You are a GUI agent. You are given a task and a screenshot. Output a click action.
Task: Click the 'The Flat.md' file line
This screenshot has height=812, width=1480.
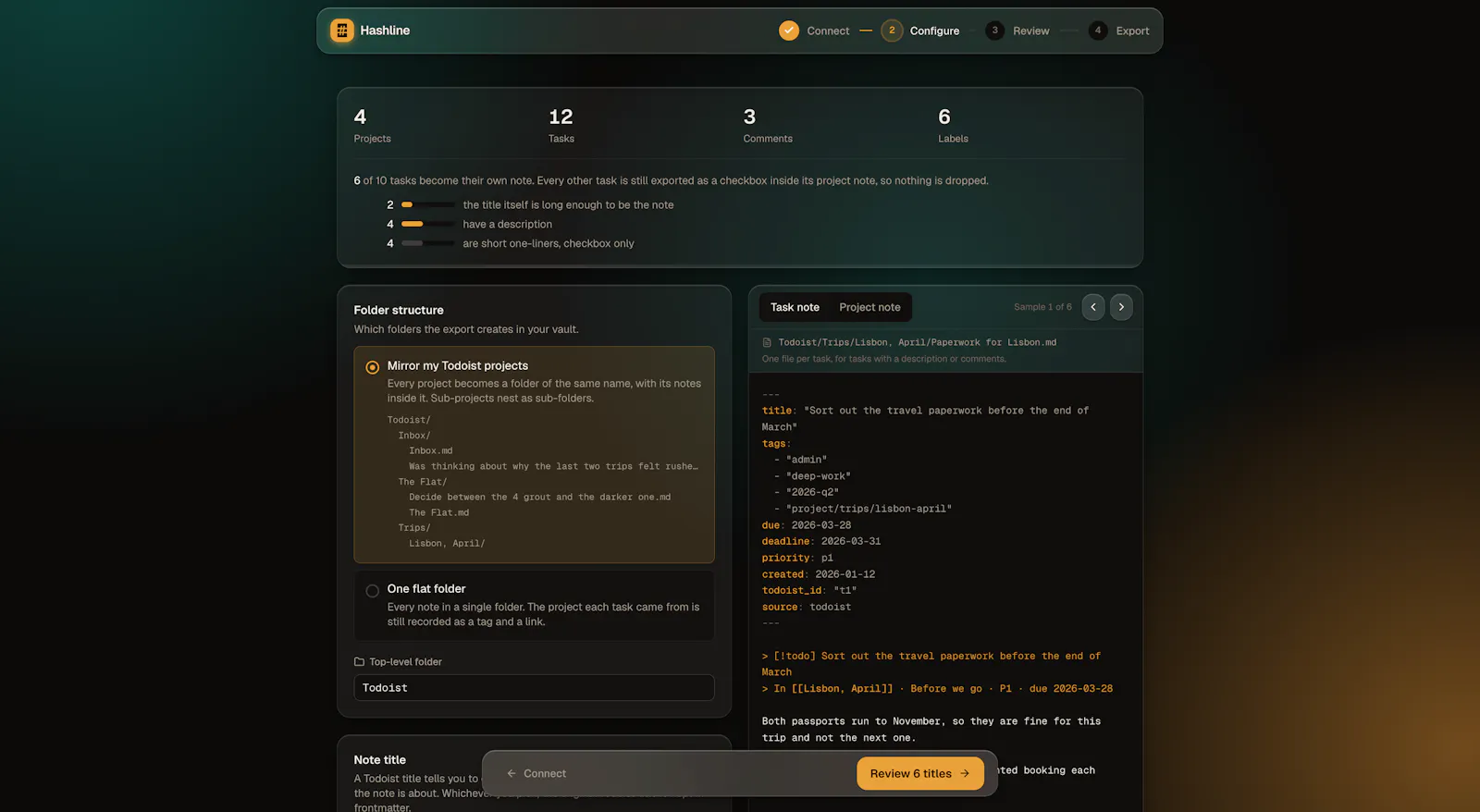point(439,512)
